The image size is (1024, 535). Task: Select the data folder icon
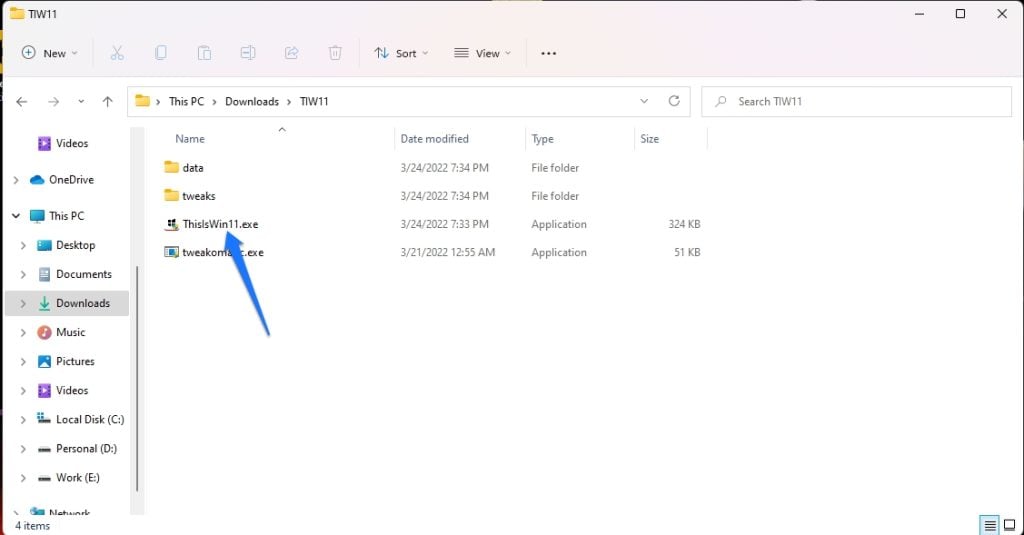[171, 167]
